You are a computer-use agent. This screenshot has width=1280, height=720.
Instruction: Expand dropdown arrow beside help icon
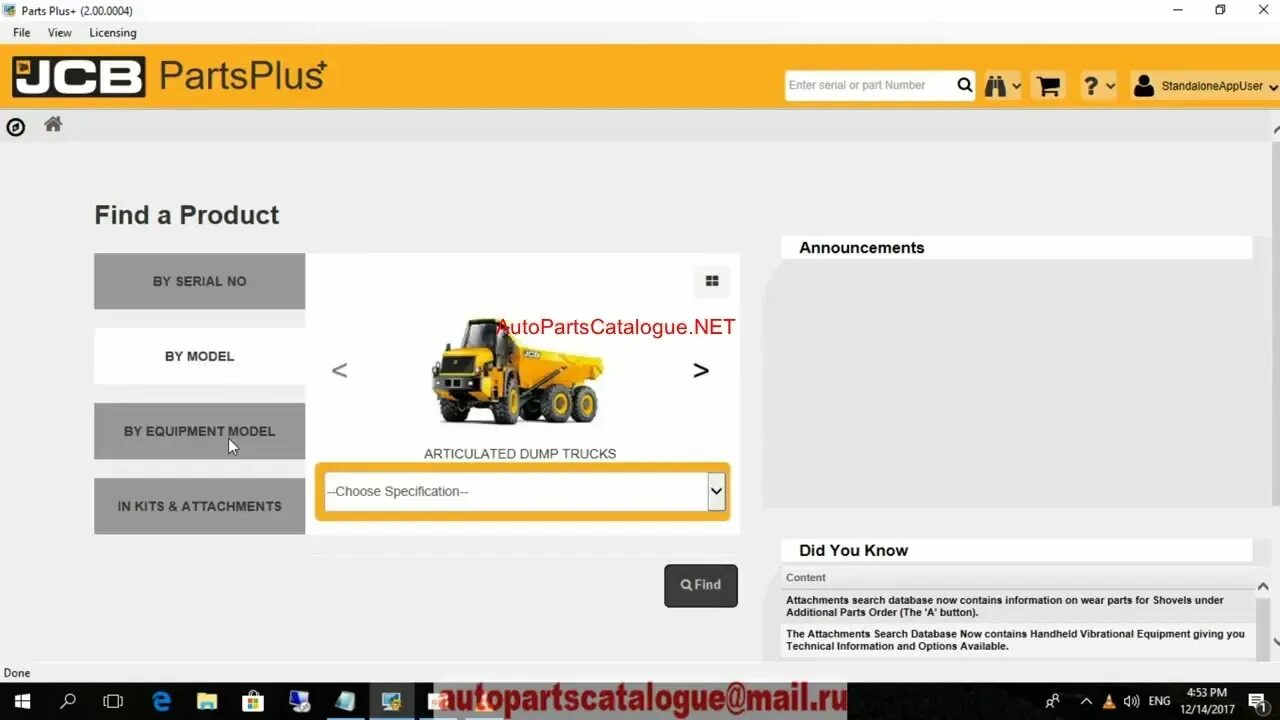pos(1110,87)
